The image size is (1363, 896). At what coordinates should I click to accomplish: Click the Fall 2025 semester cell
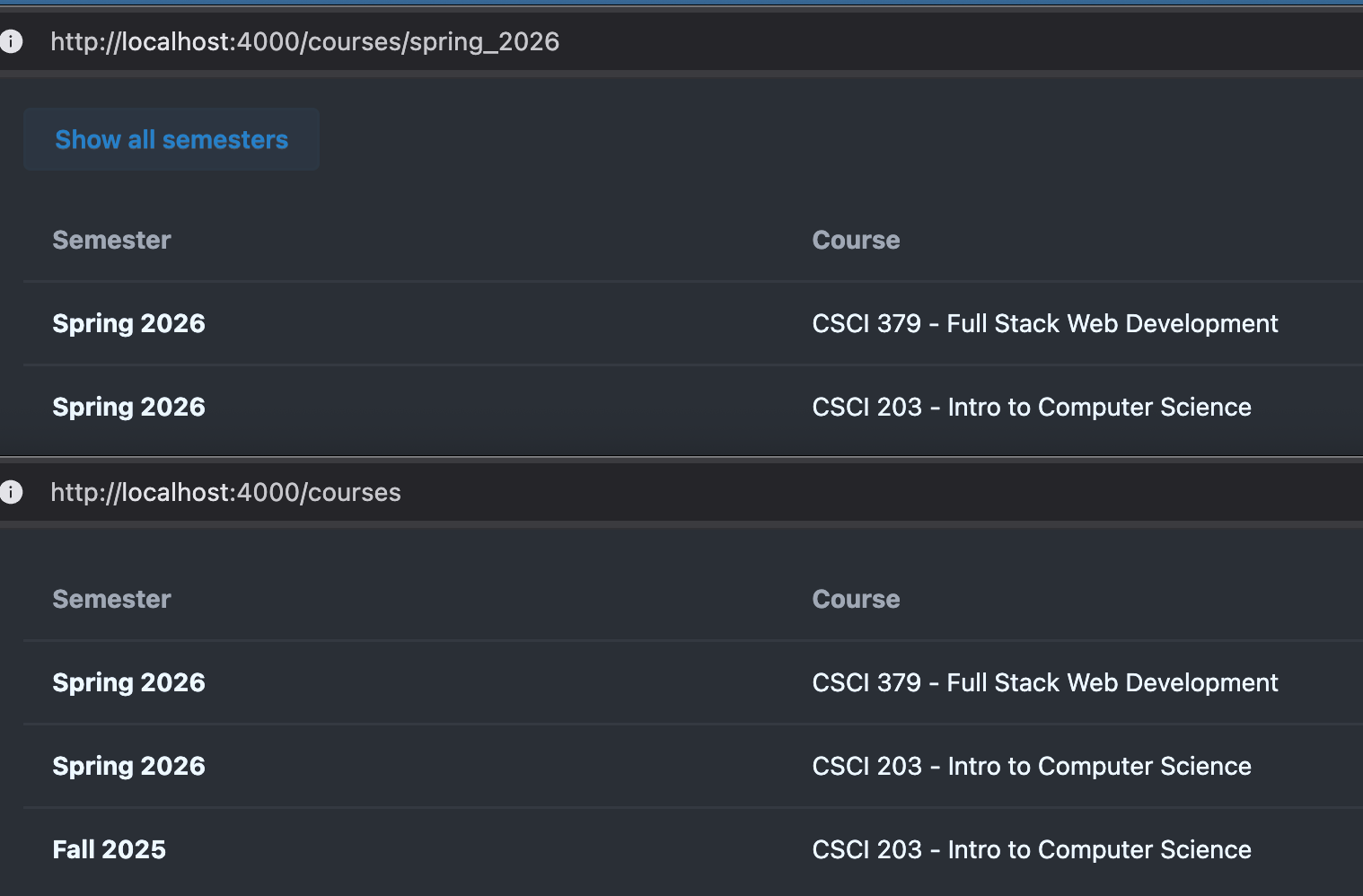[x=109, y=849]
